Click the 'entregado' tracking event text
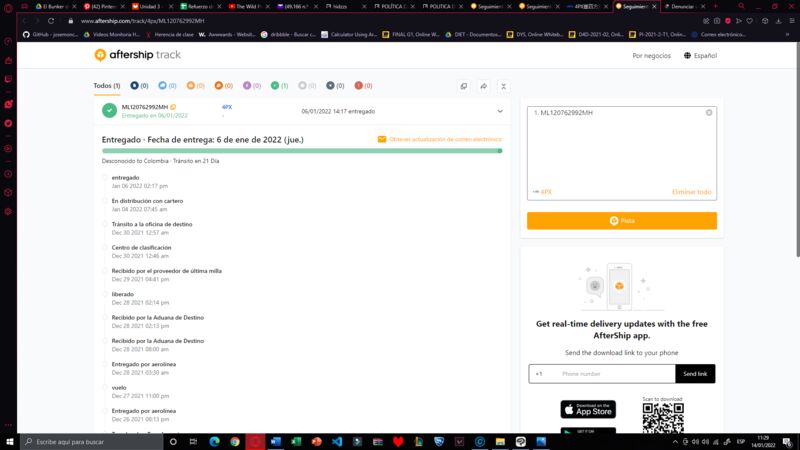This screenshot has width=800, height=450. click(126, 178)
